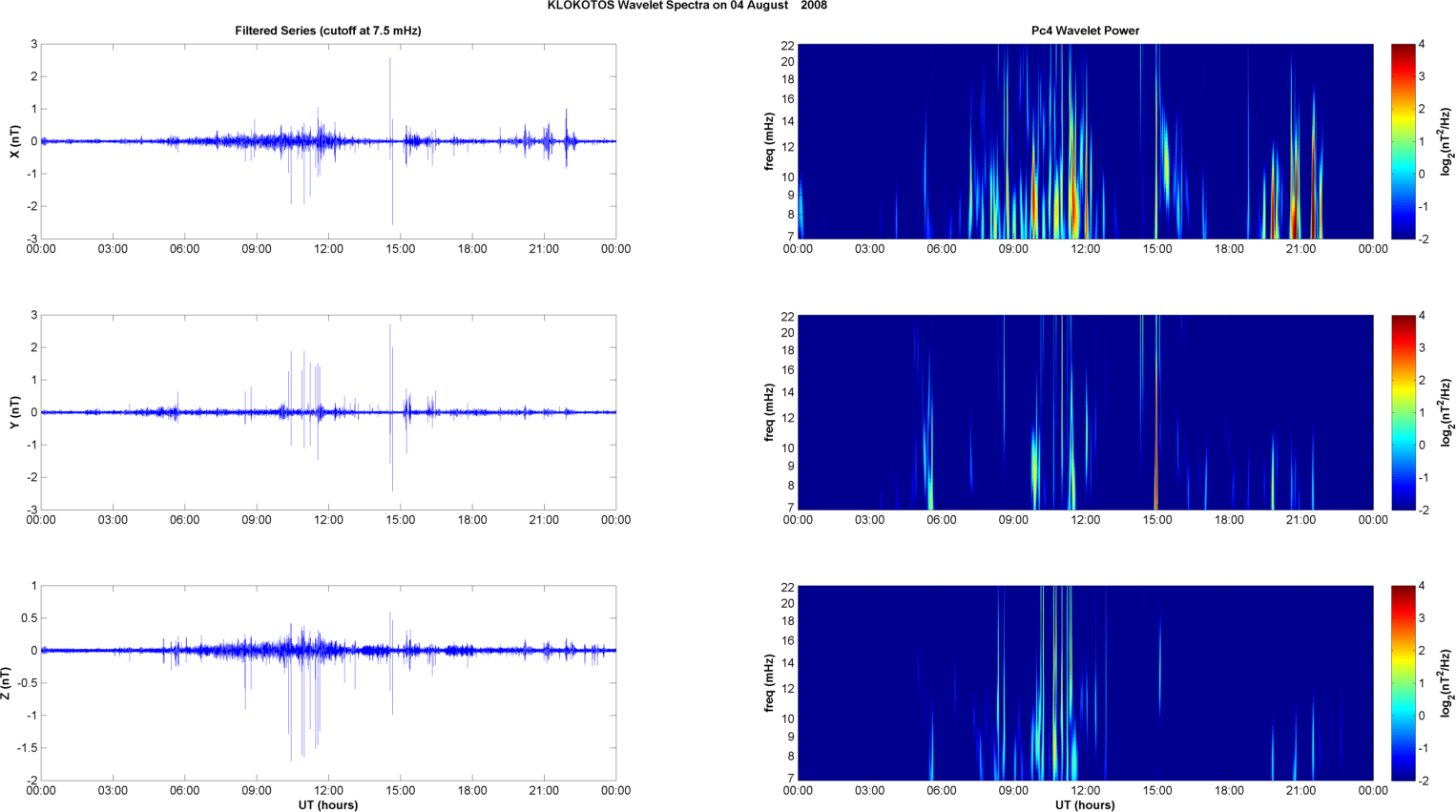Click the bottom spectrogram's colorbar
This screenshot has height=812, width=1456.
(1403, 683)
